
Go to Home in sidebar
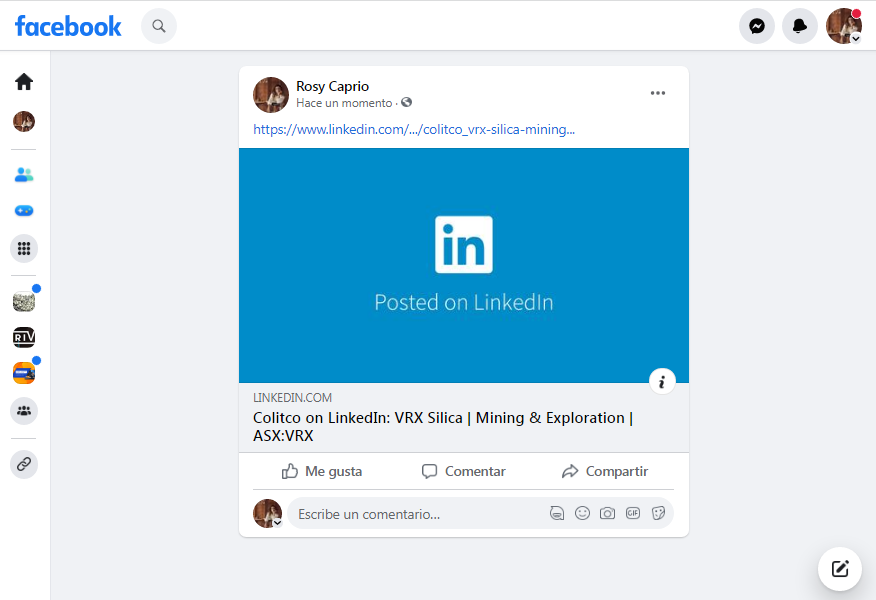tap(23, 82)
